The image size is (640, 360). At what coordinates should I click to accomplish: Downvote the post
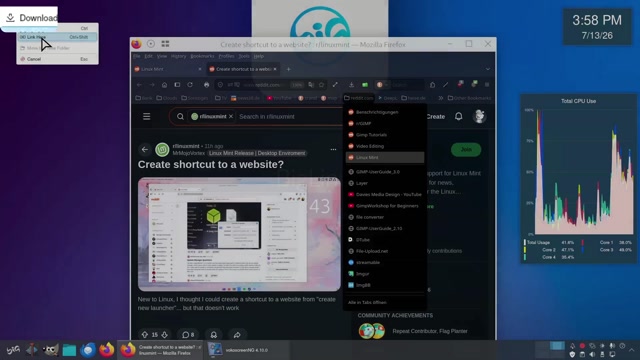(x=164, y=335)
